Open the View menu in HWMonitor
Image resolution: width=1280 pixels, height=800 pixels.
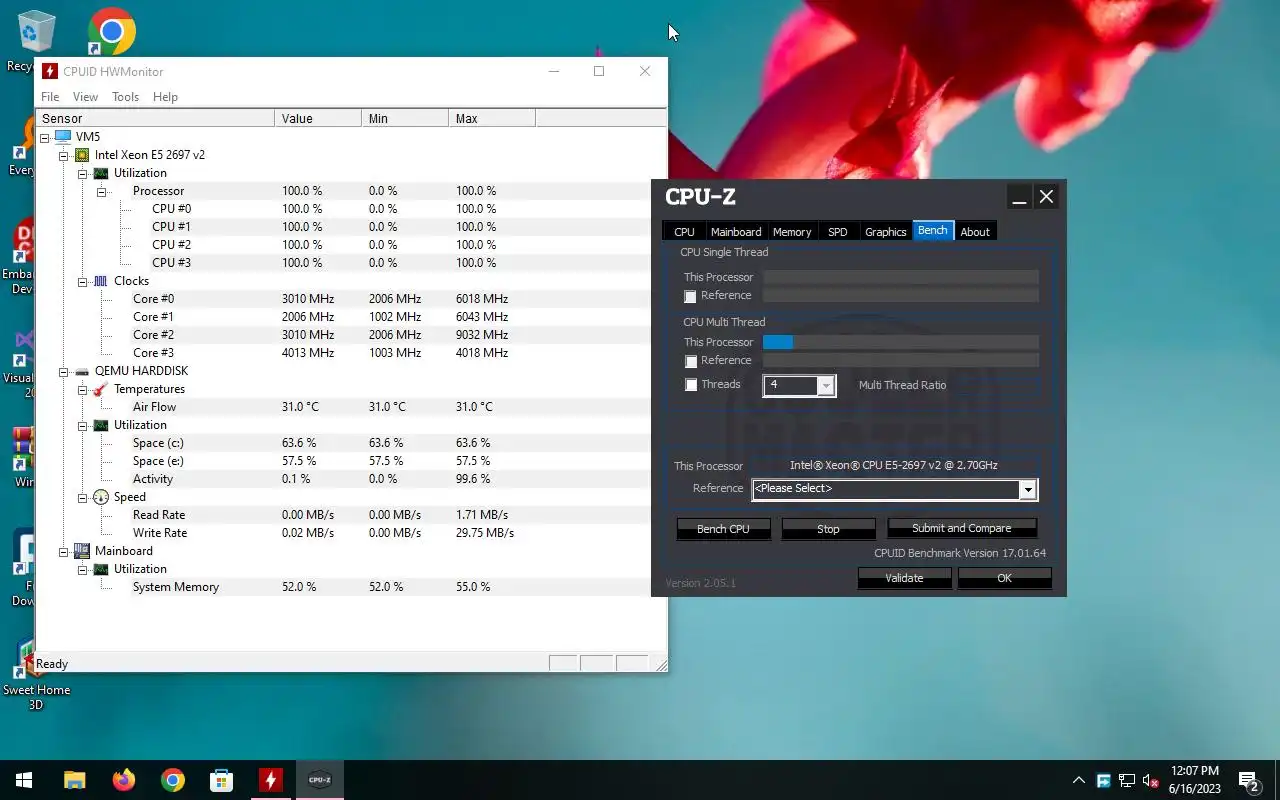(x=85, y=97)
